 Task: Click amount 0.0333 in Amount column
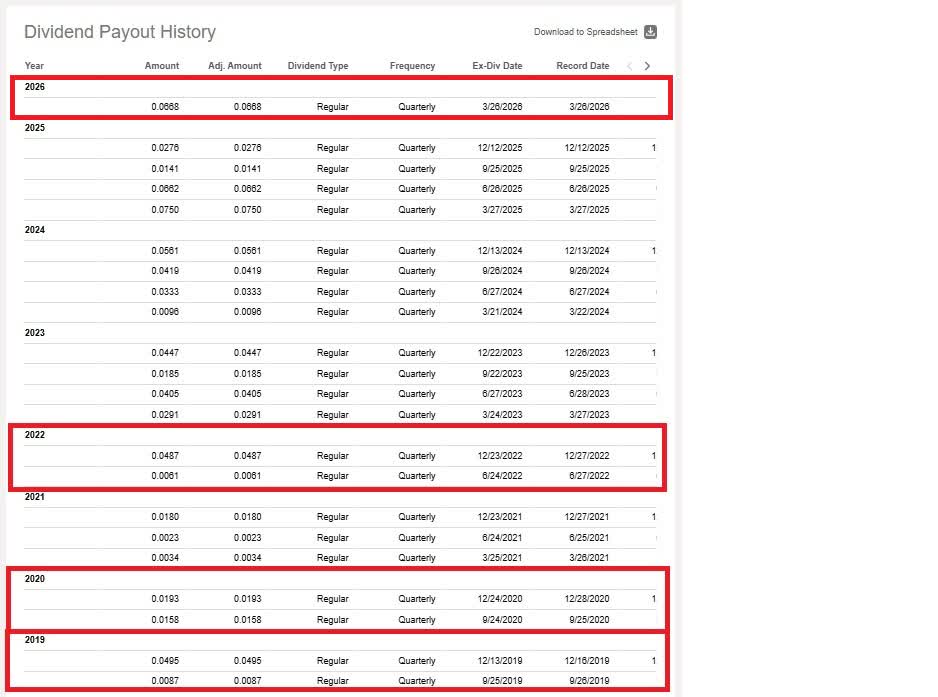165,292
